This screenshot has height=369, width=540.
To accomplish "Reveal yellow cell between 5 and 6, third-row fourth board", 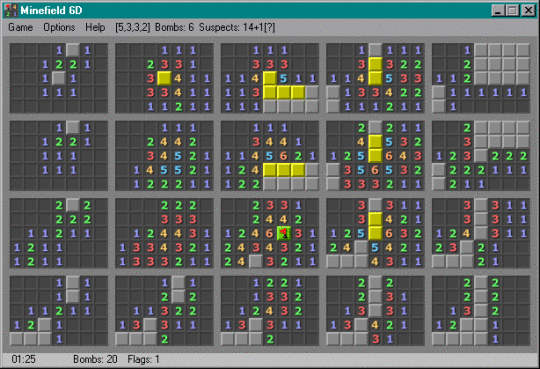I will 375,233.
